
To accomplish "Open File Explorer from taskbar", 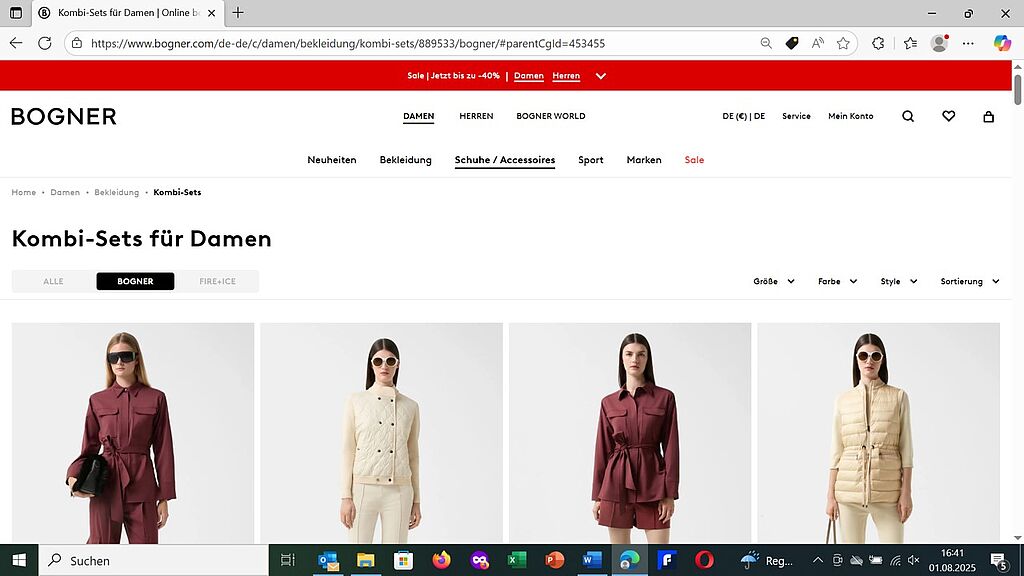I will click(x=366, y=560).
